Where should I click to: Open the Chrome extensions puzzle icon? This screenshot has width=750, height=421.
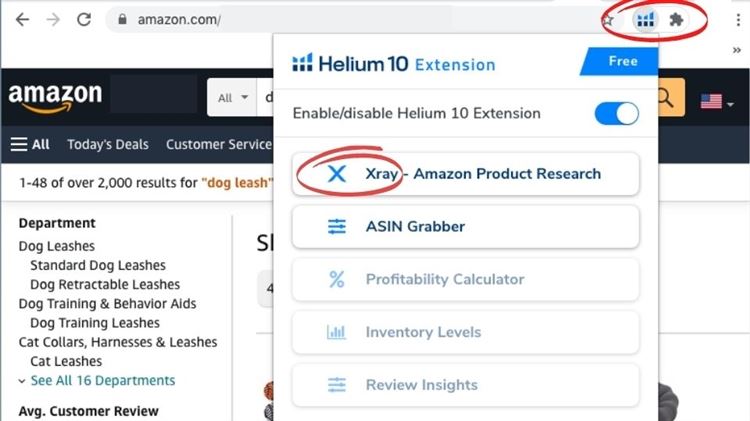tap(677, 19)
